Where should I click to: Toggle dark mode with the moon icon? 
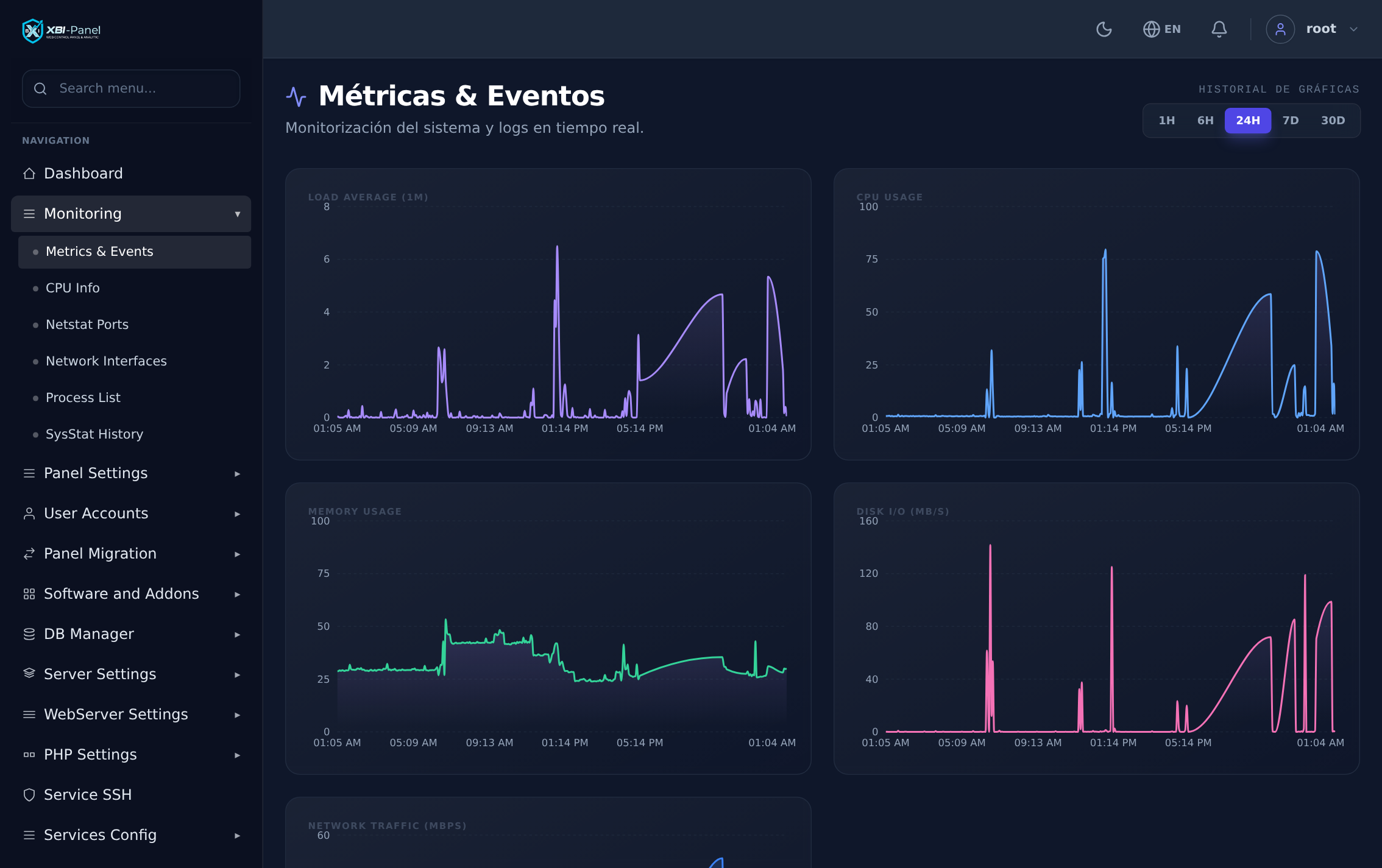coord(1104,29)
